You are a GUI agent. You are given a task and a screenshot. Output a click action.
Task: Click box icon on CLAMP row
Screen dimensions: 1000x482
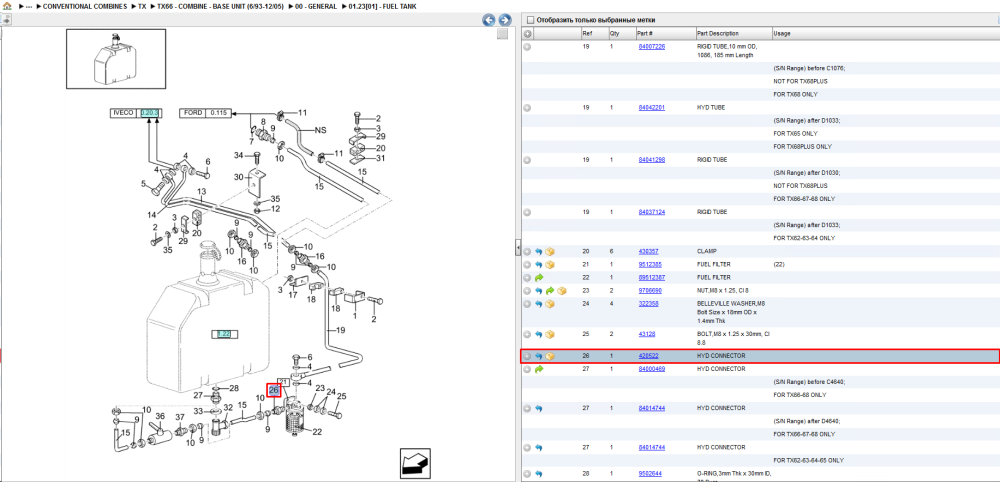pyautogui.click(x=550, y=251)
